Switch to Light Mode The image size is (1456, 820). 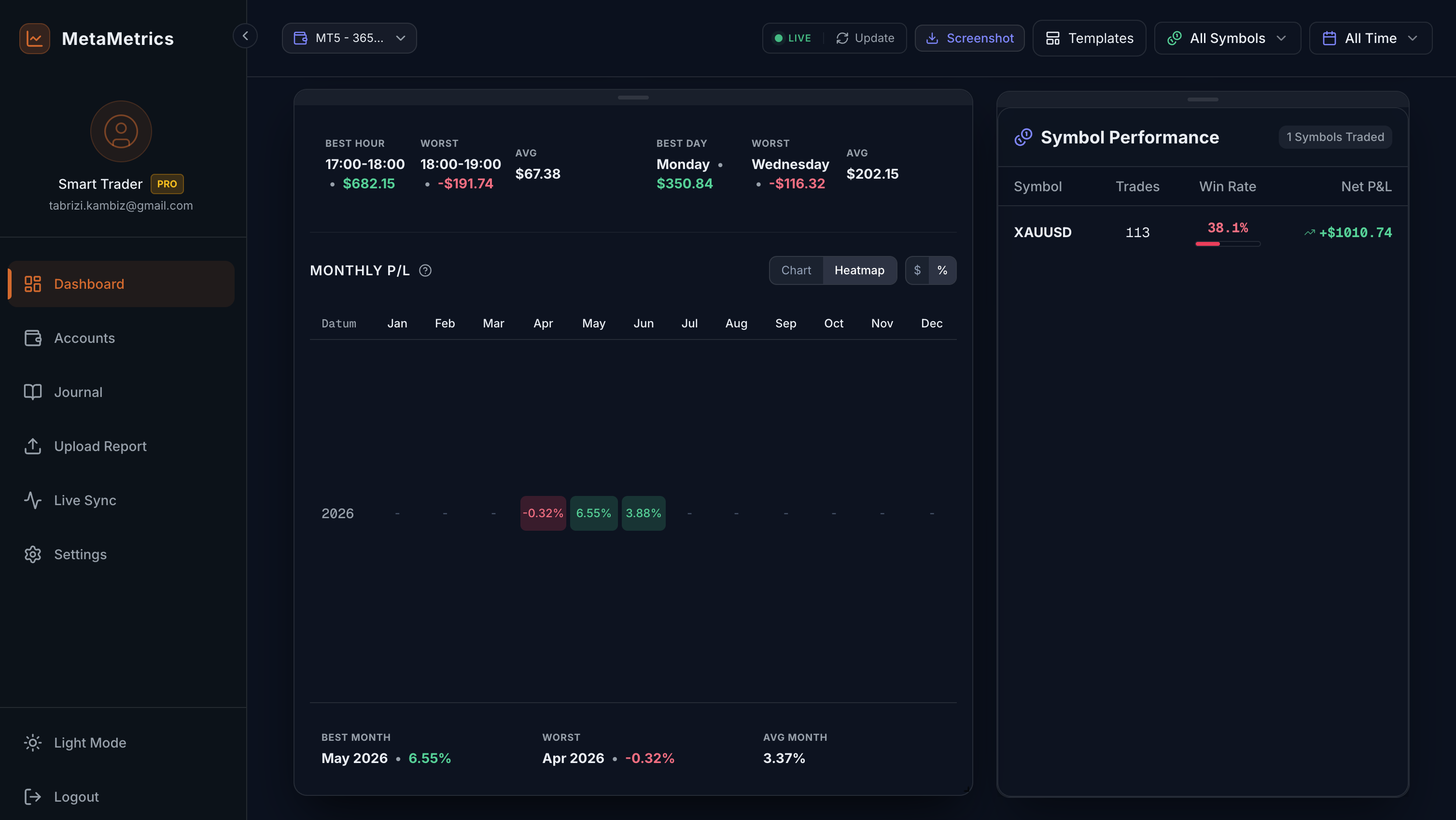[x=121, y=743]
